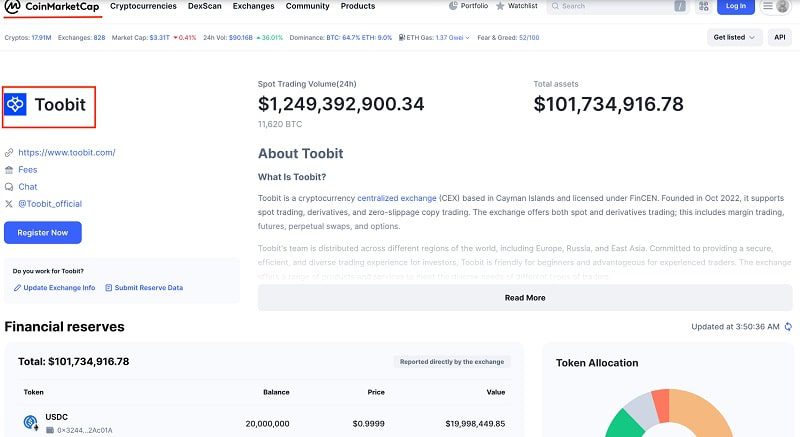
Task: Click the slash shortcut key in search
Action: coord(680,6)
